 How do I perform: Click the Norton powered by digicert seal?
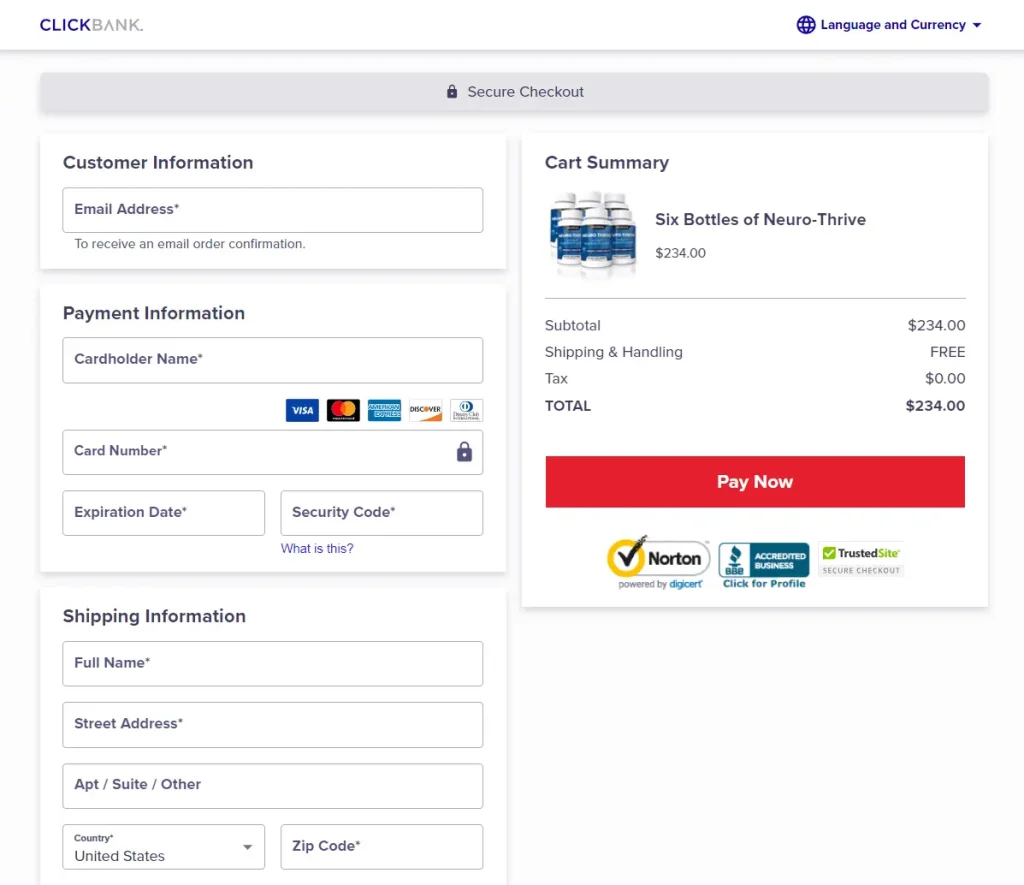[658, 559]
